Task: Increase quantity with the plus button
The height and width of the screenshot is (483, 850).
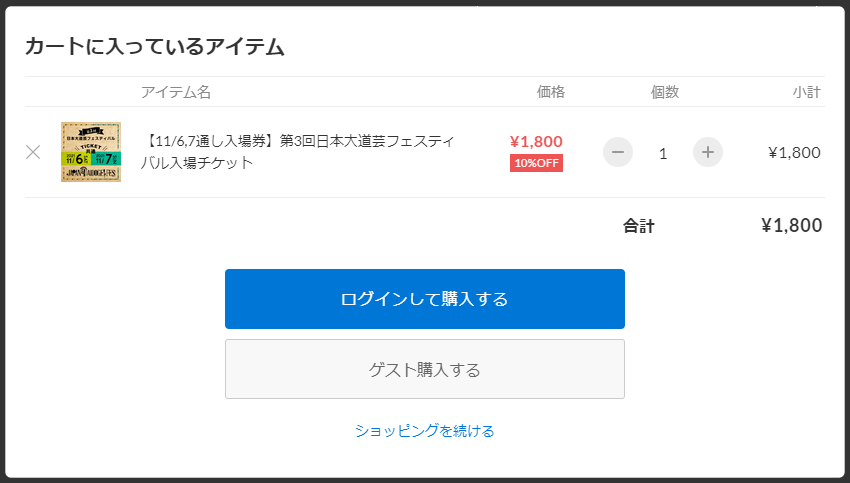Action: tap(707, 152)
